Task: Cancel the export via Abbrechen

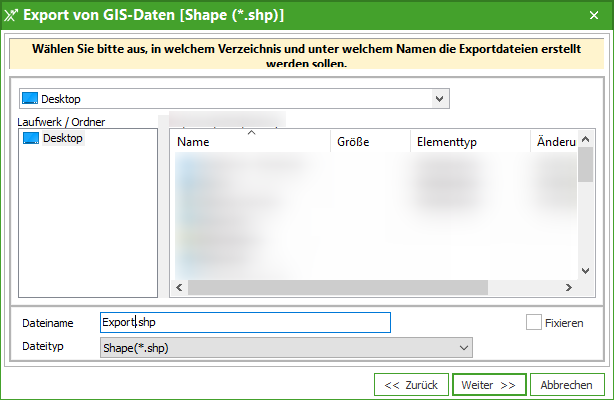Action: coord(567,385)
